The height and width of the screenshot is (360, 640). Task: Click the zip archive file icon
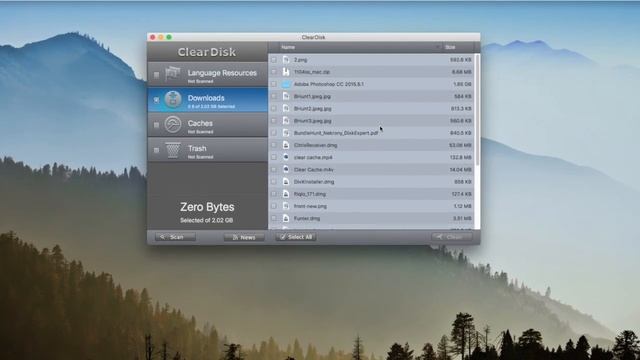pyautogui.click(x=286, y=72)
